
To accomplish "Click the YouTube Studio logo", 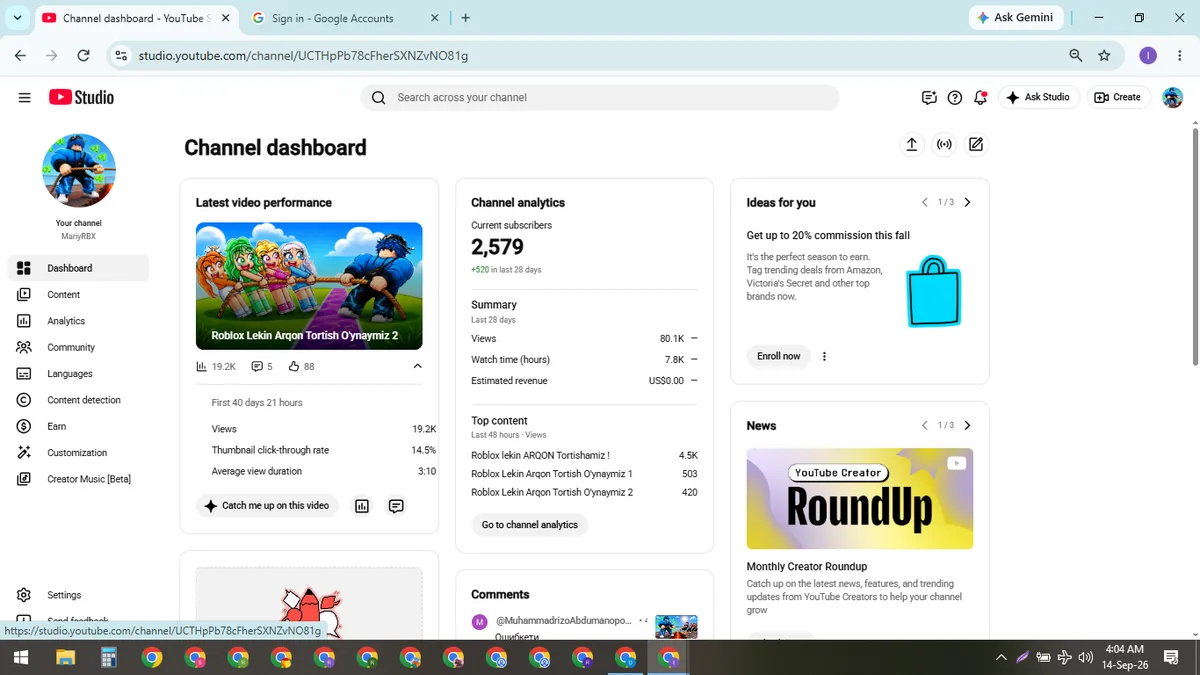I will (81, 97).
